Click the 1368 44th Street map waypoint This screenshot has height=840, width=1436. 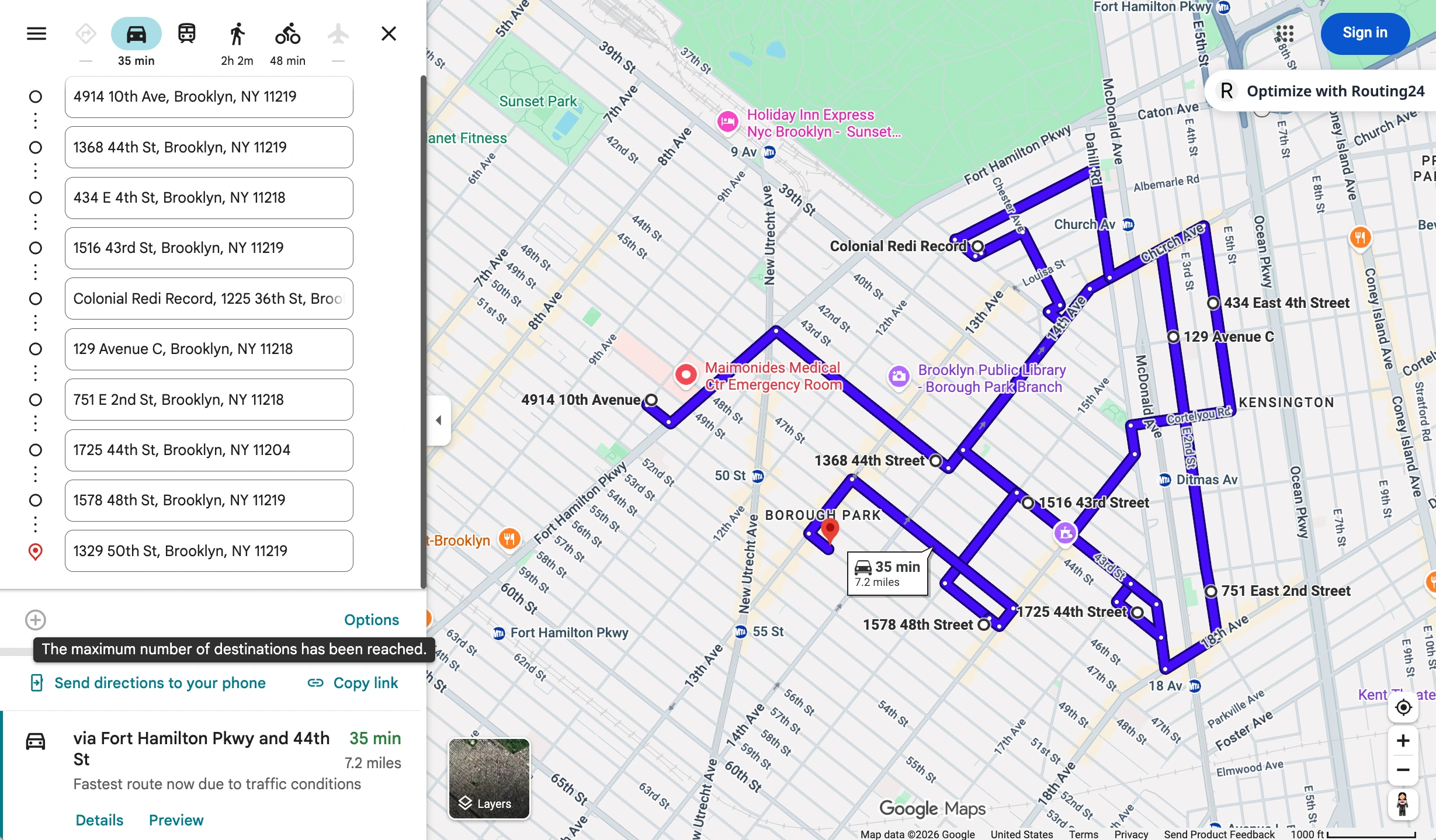point(935,460)
